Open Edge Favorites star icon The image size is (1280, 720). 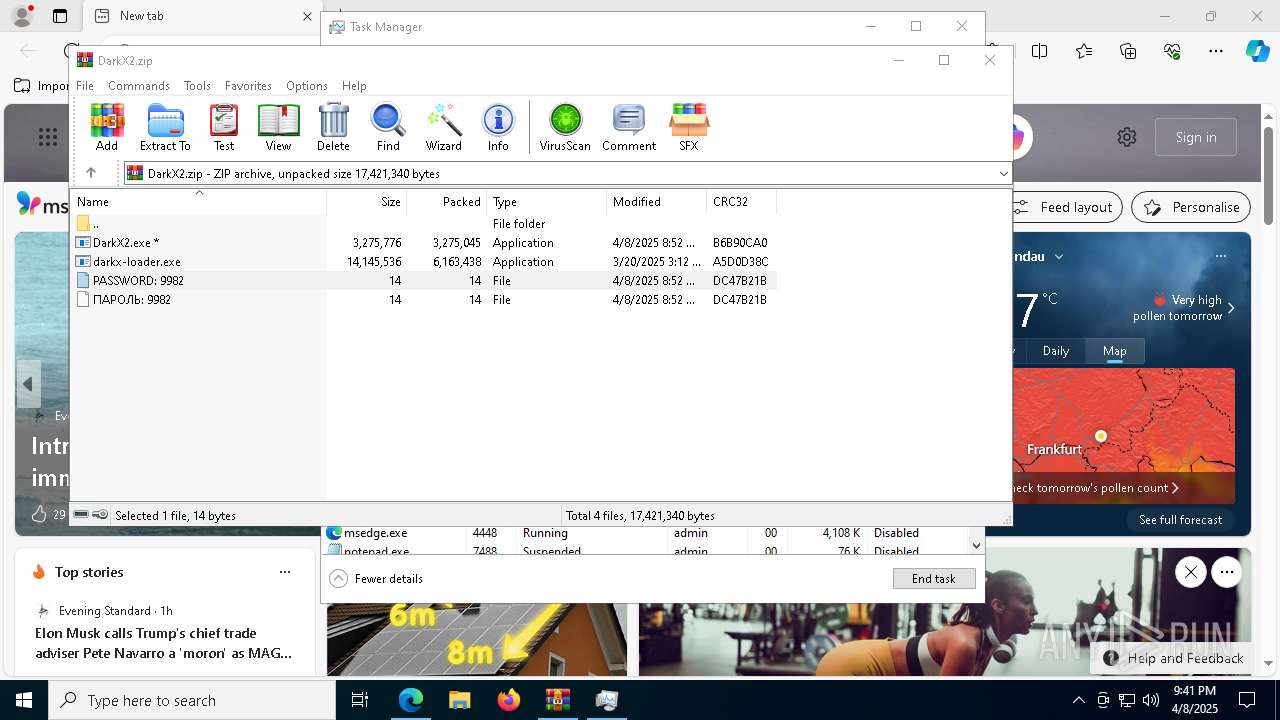tap(1084, 51)
